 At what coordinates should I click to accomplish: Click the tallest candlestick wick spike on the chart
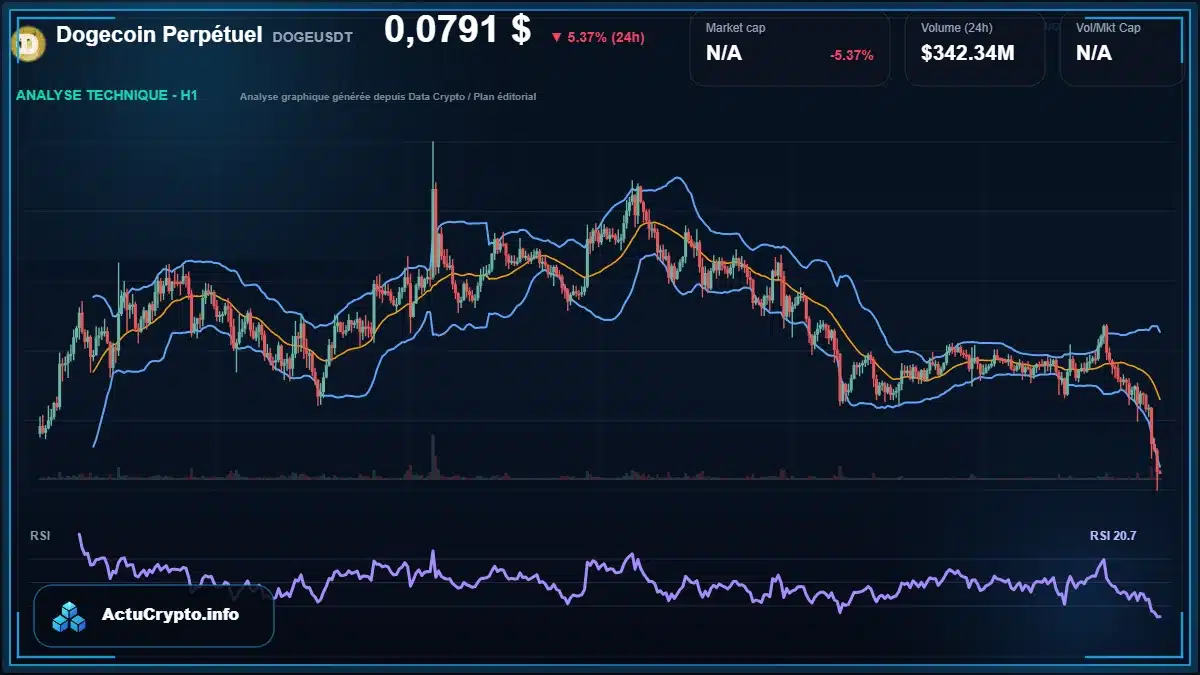click(433, 165)
